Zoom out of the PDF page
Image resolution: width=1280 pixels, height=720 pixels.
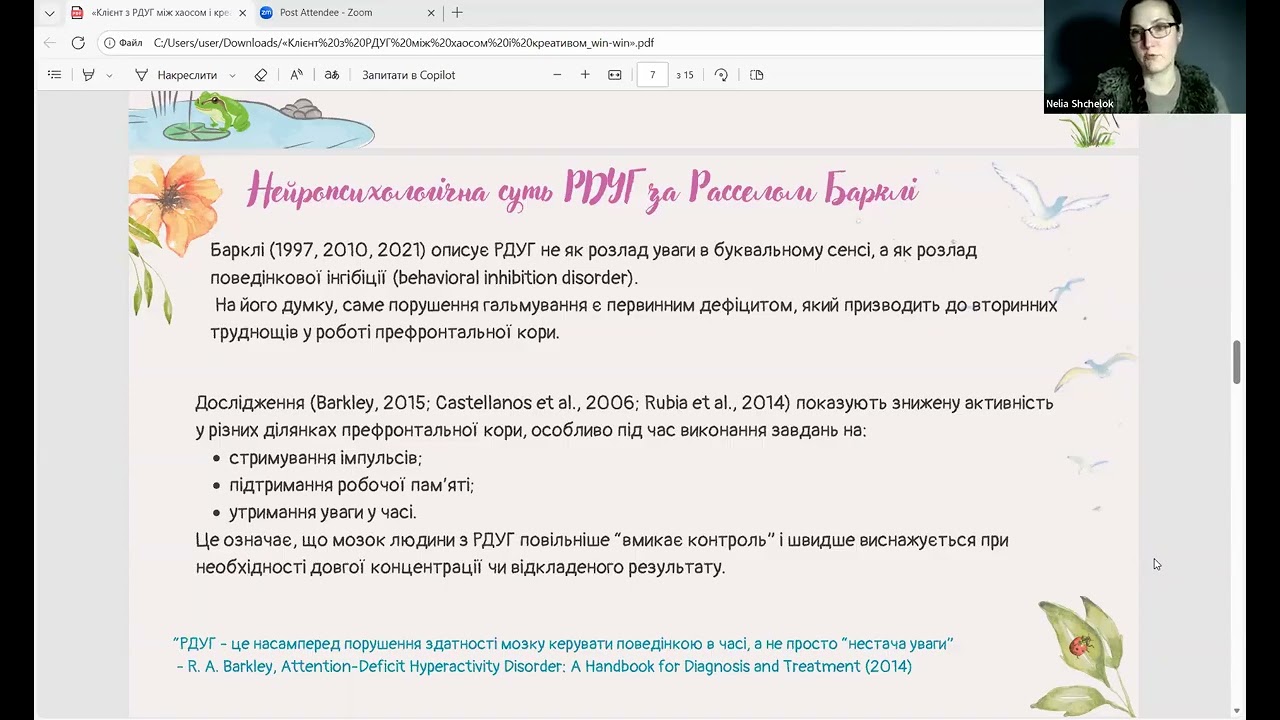tap(557, 75)
